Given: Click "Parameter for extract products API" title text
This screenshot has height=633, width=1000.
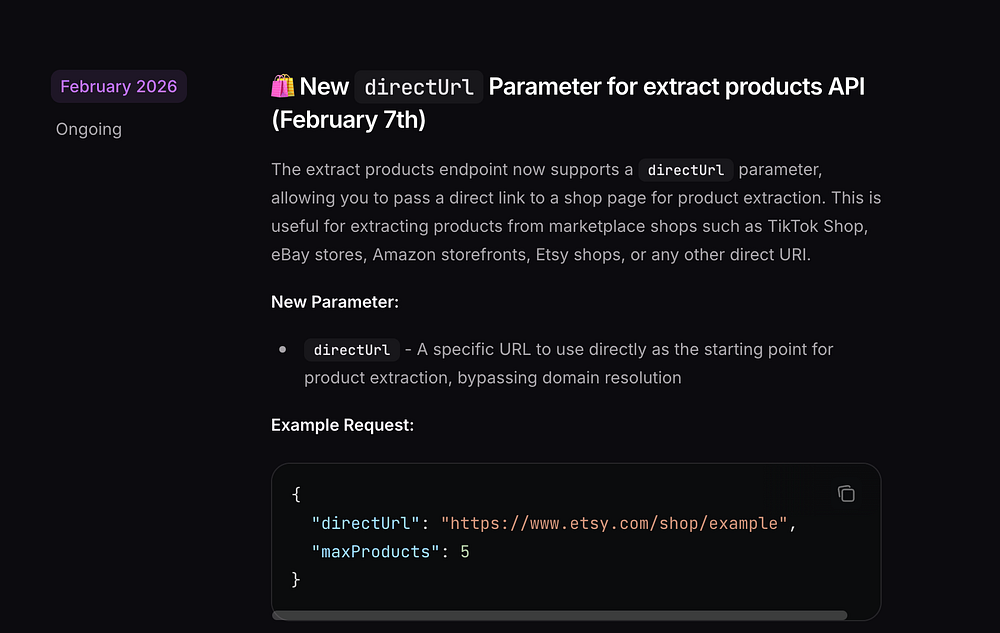Looking at the screenshot, I should coord(677,87).
